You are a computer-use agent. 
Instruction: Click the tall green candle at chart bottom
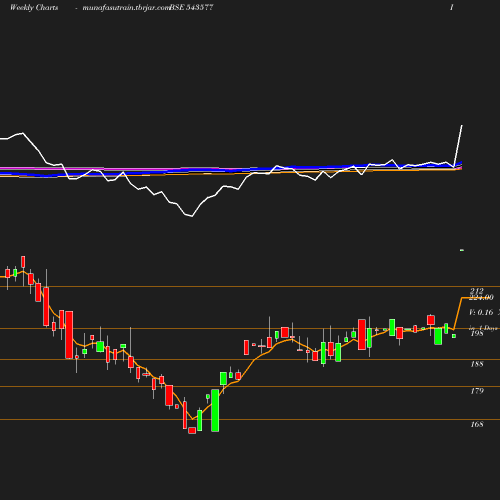pyautogui.click(x=215, y=410)
